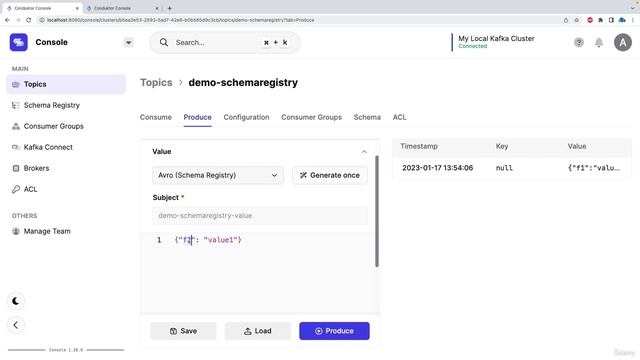Switch to the Schema tab

pyautogui.click(x=367, y=117)
